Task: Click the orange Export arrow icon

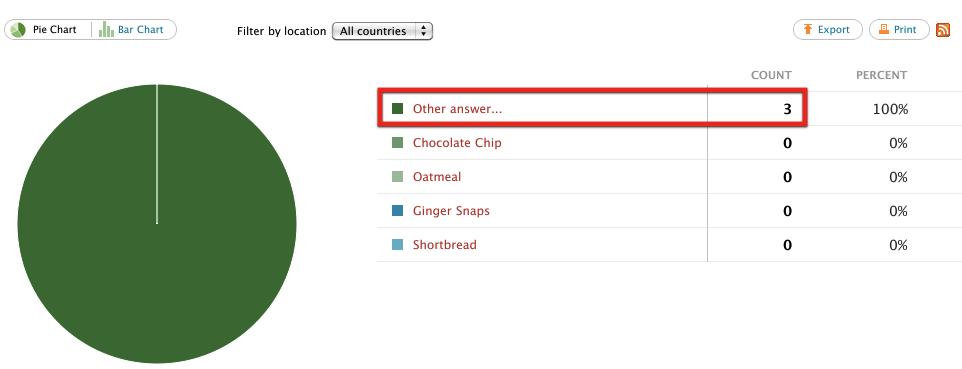Action: 807,29
